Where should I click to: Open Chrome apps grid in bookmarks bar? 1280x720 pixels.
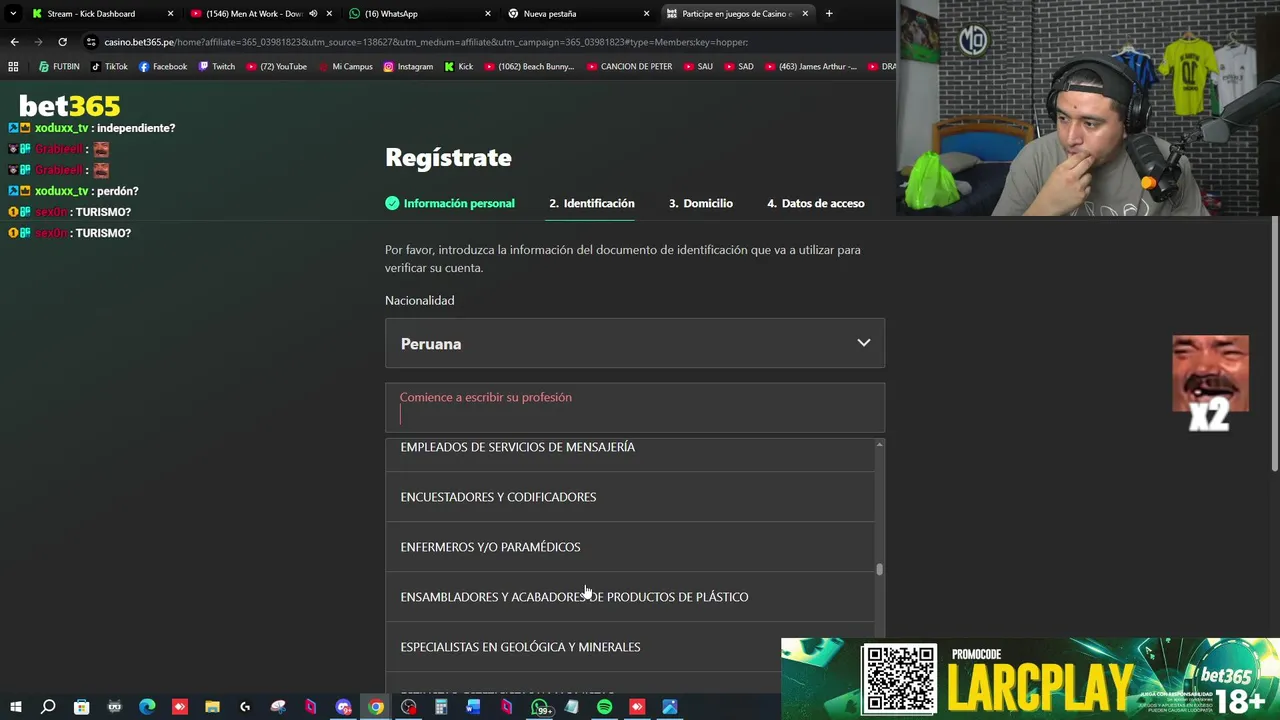click(x=13, y=66)
